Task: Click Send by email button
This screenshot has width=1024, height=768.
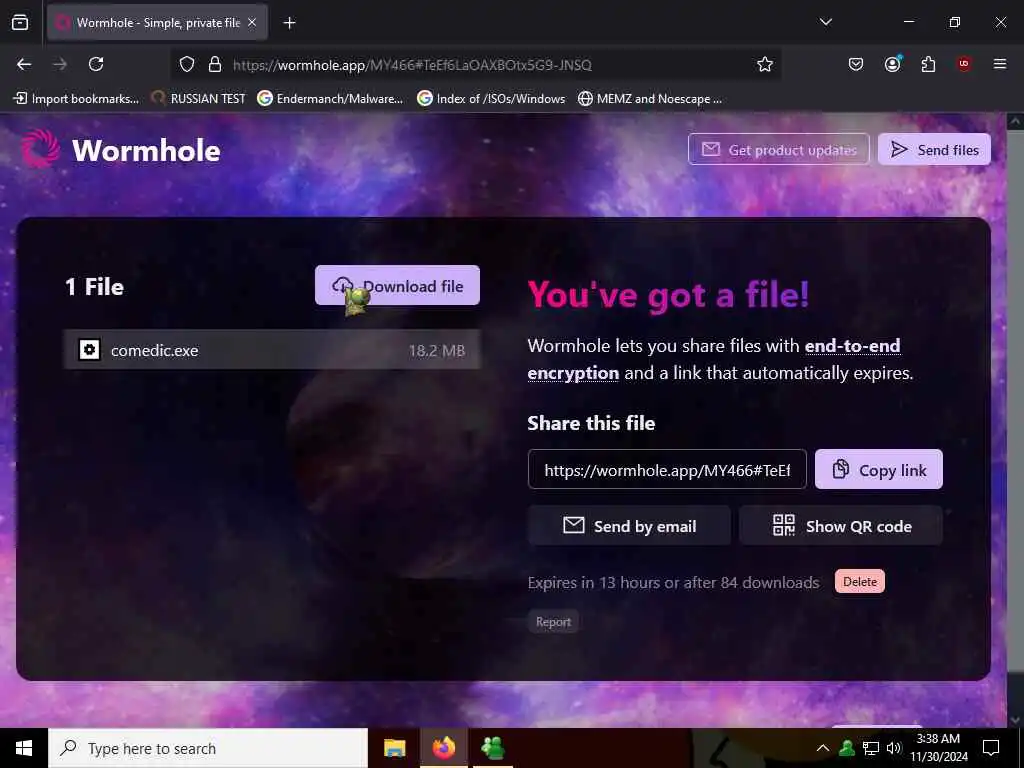Action: (x=629, y=526)
